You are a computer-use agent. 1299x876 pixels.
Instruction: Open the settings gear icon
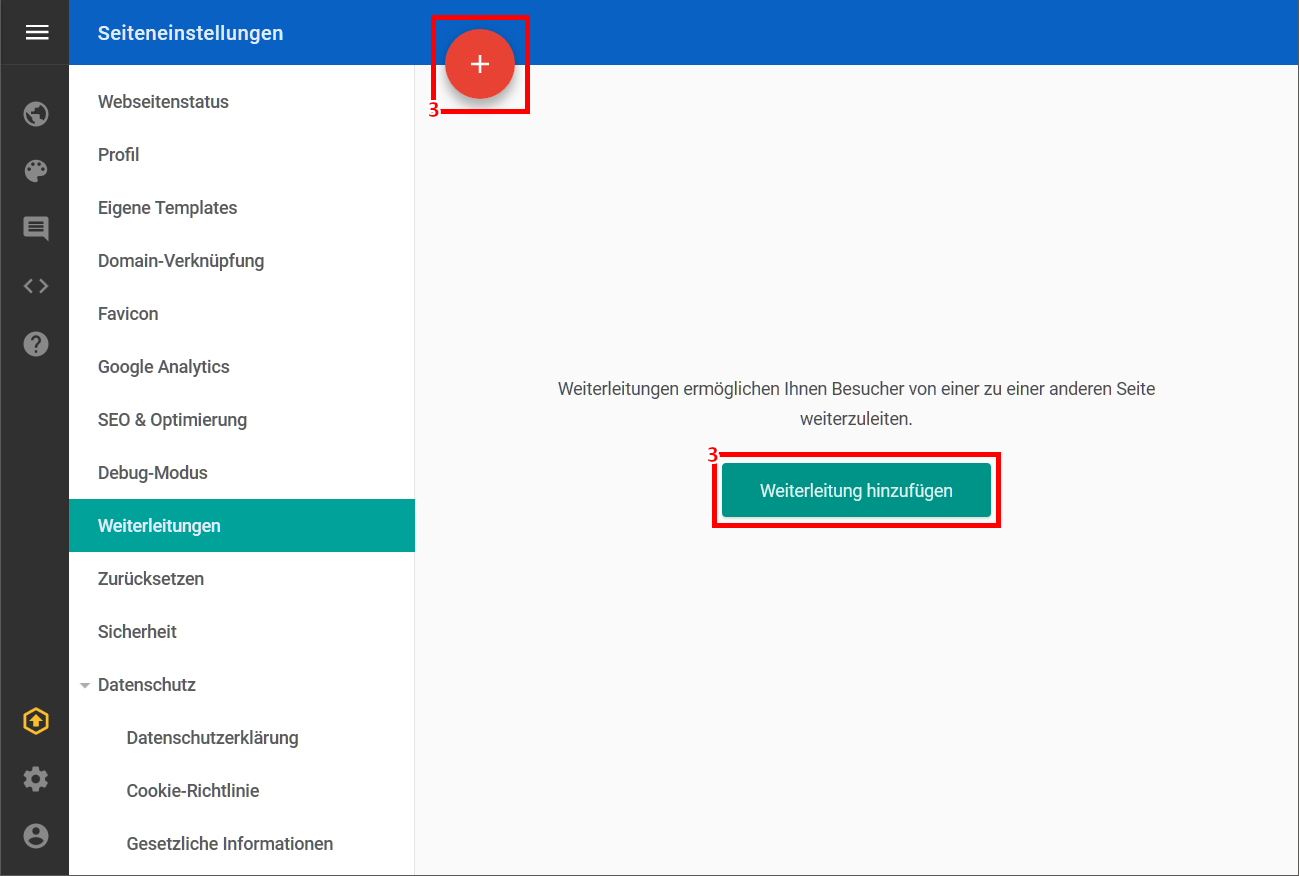(36, 779)
